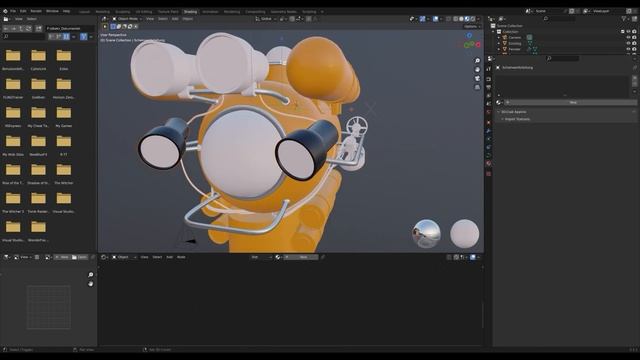Click the file browser search field
The image size is (640, 360).
click(x=23, y=37)
